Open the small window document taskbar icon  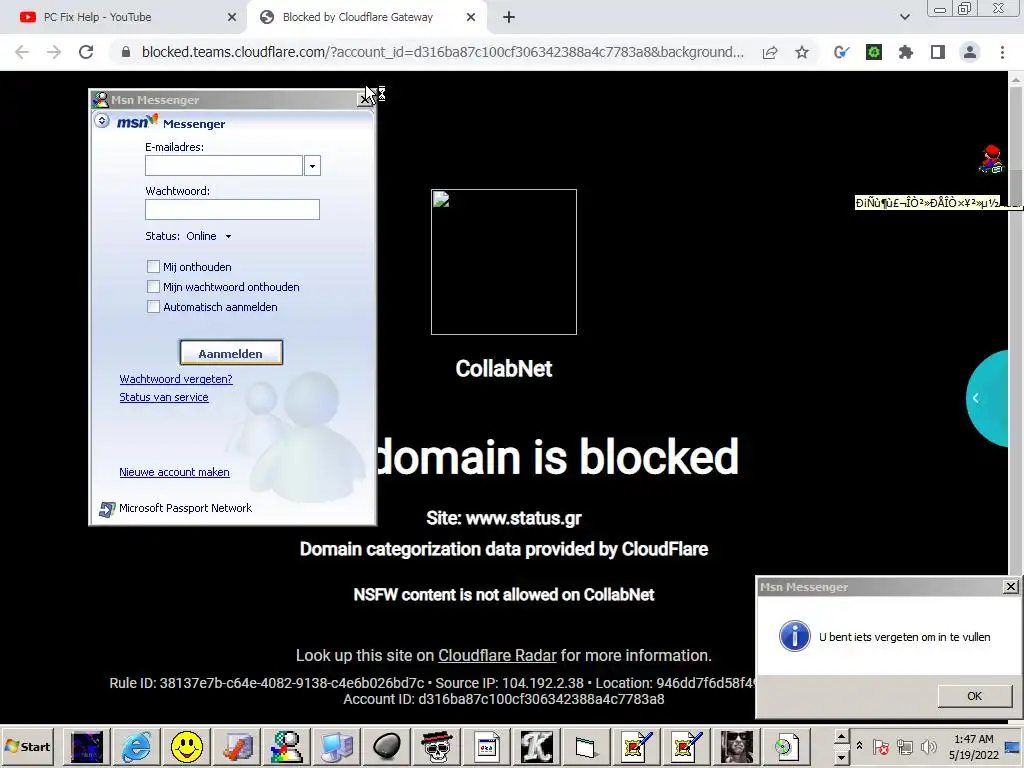tap(487, 746)
